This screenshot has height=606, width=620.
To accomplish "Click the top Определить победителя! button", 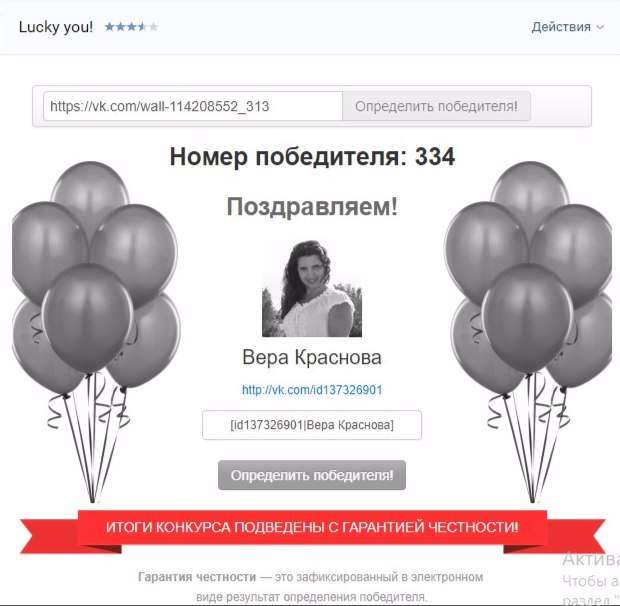I will tap(436, 106).
